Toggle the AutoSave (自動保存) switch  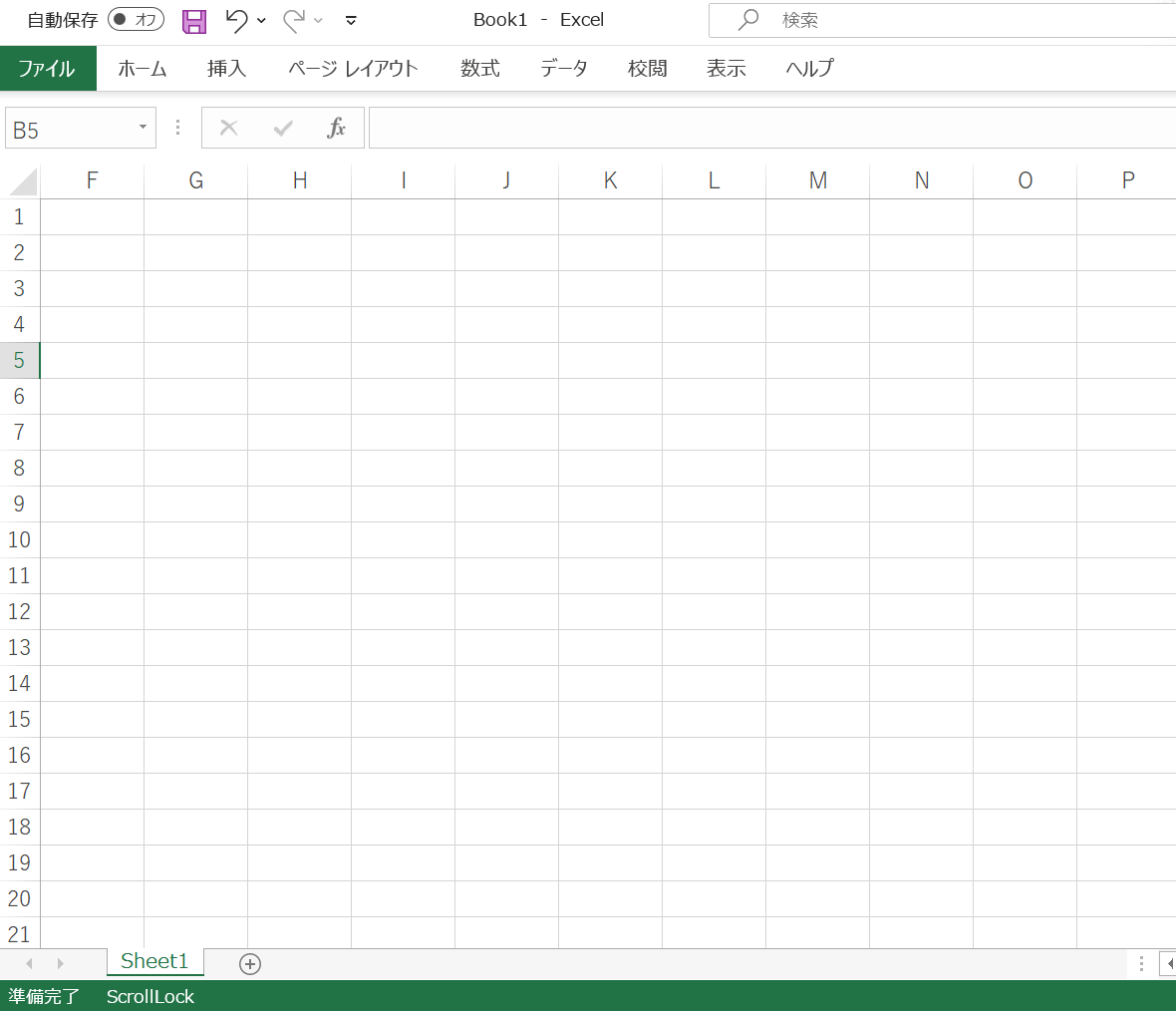click(x=136, y=20)
